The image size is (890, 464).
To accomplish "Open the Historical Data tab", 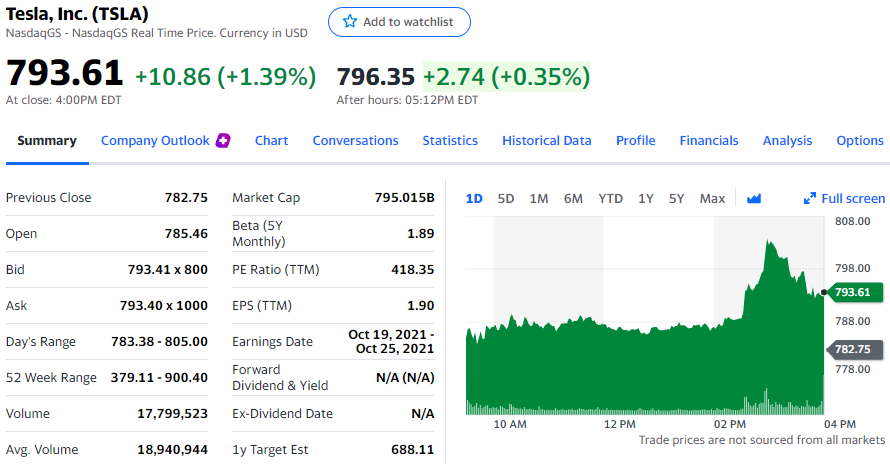I will [x=547, y=141].
